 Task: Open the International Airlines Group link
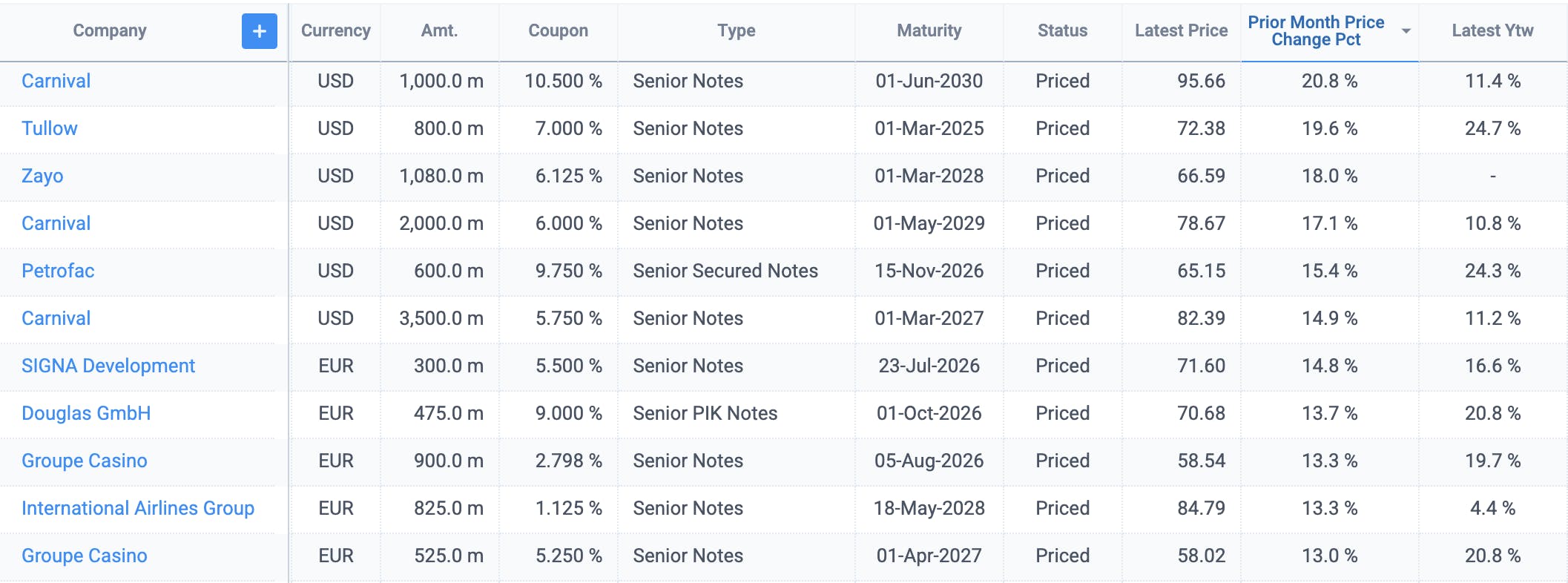pyautogui.click(x=138, y=508)
